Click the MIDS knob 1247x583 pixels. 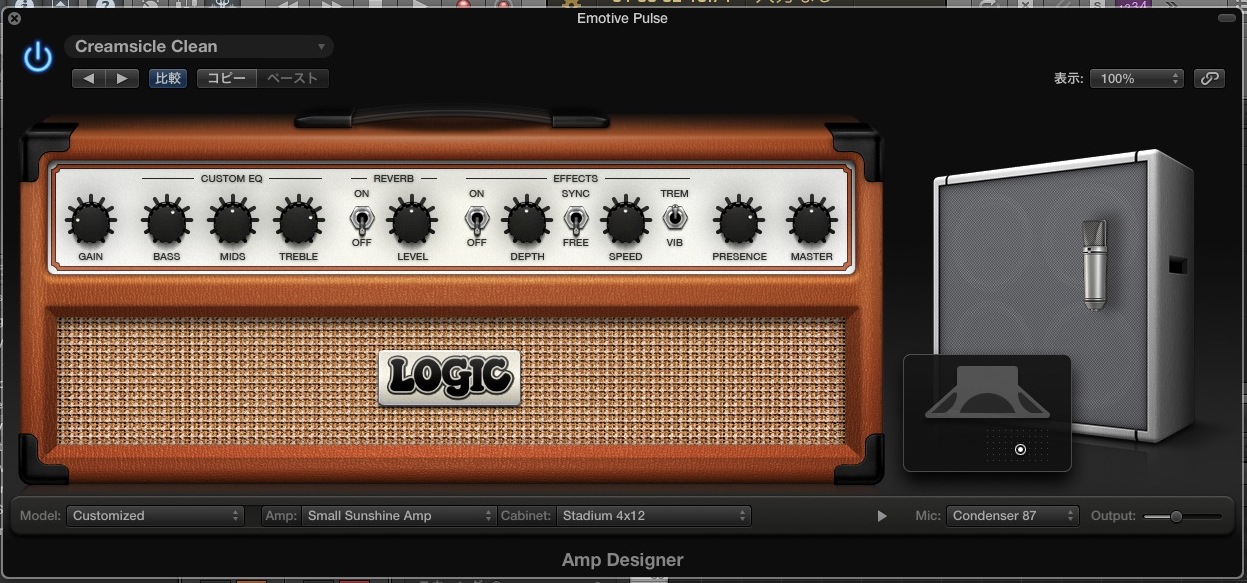click(x=232, y=220)
